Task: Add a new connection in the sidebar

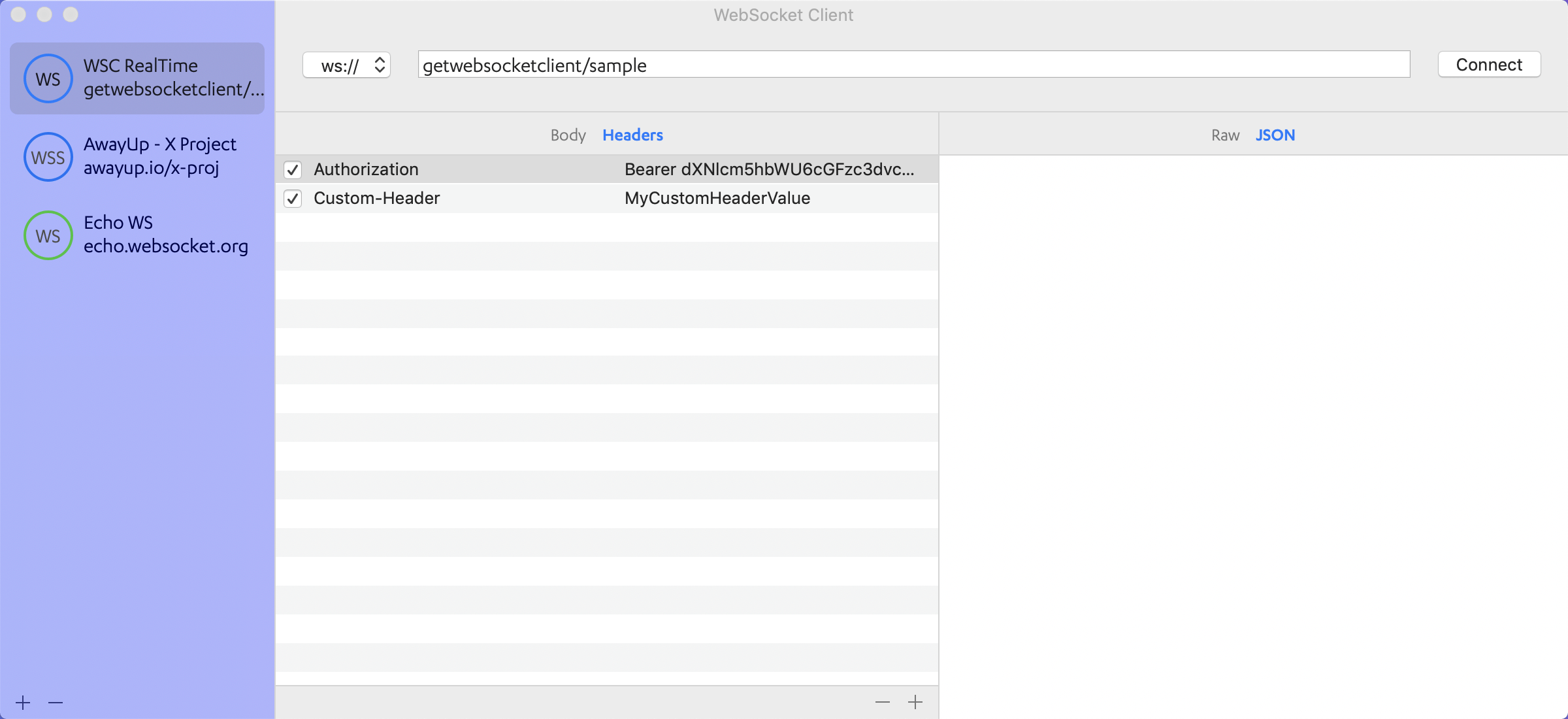Action: coord(22,701)
